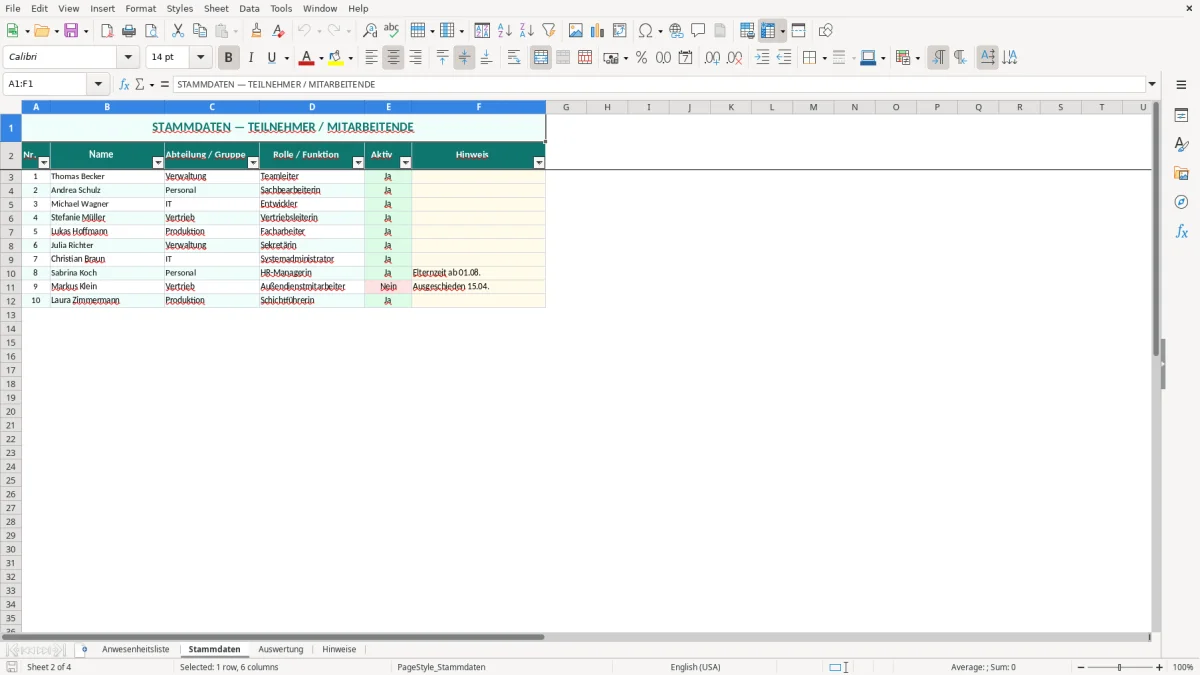Click the Font Color red swatch
The width and height of the screenshot is (1200, 675).
306,58
